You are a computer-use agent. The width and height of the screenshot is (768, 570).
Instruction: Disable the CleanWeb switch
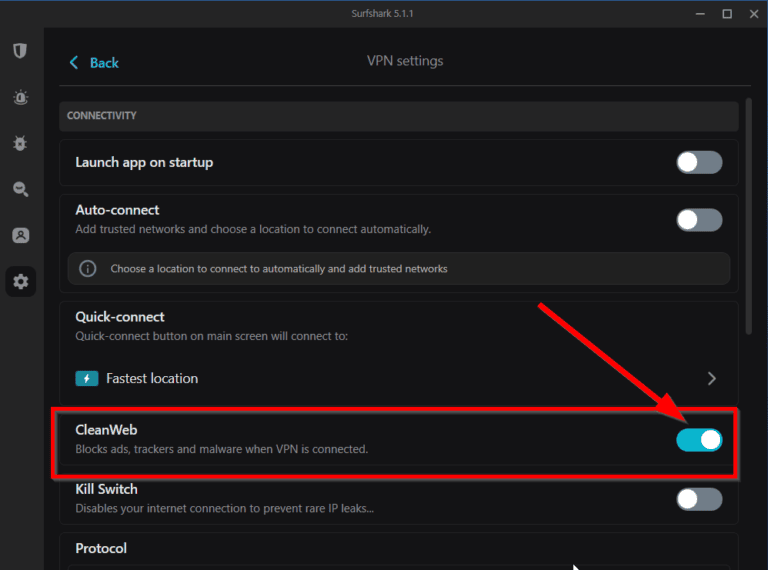pos(699,440)
